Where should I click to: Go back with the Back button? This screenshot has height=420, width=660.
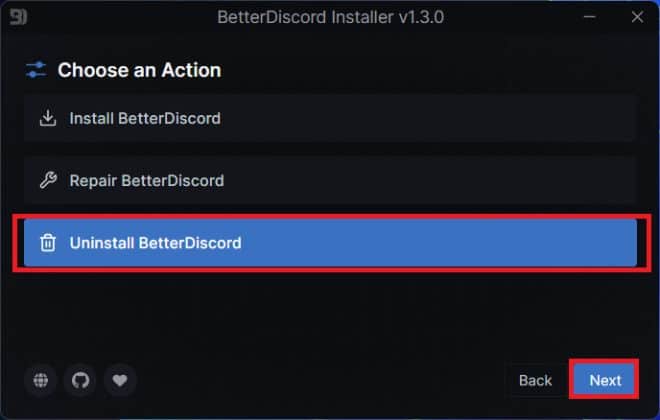point(535,380)
